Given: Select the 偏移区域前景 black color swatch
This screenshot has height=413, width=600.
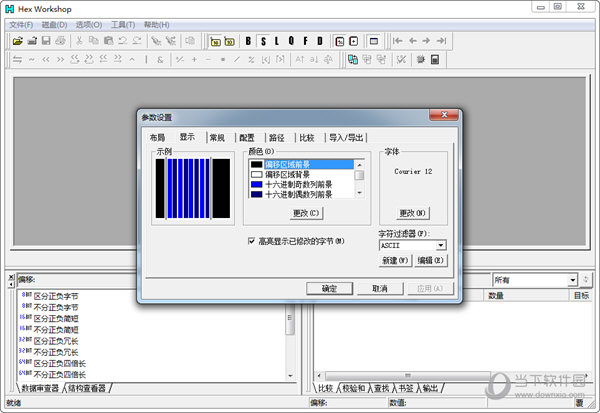Looking at the screenshot, I should pyautogui.click(x=256, y=165).
